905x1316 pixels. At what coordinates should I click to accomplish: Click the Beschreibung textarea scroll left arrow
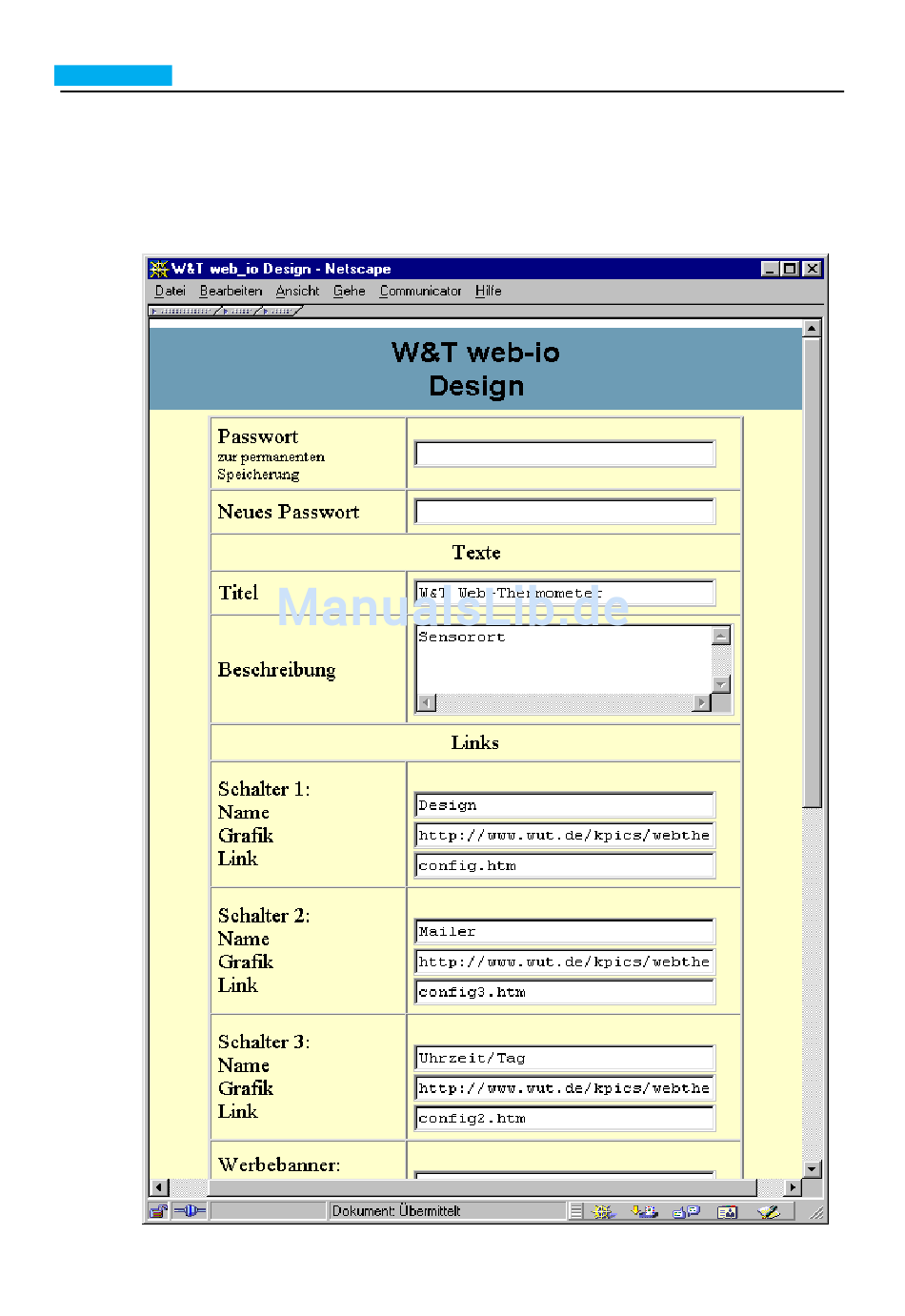tap(427, 703)
